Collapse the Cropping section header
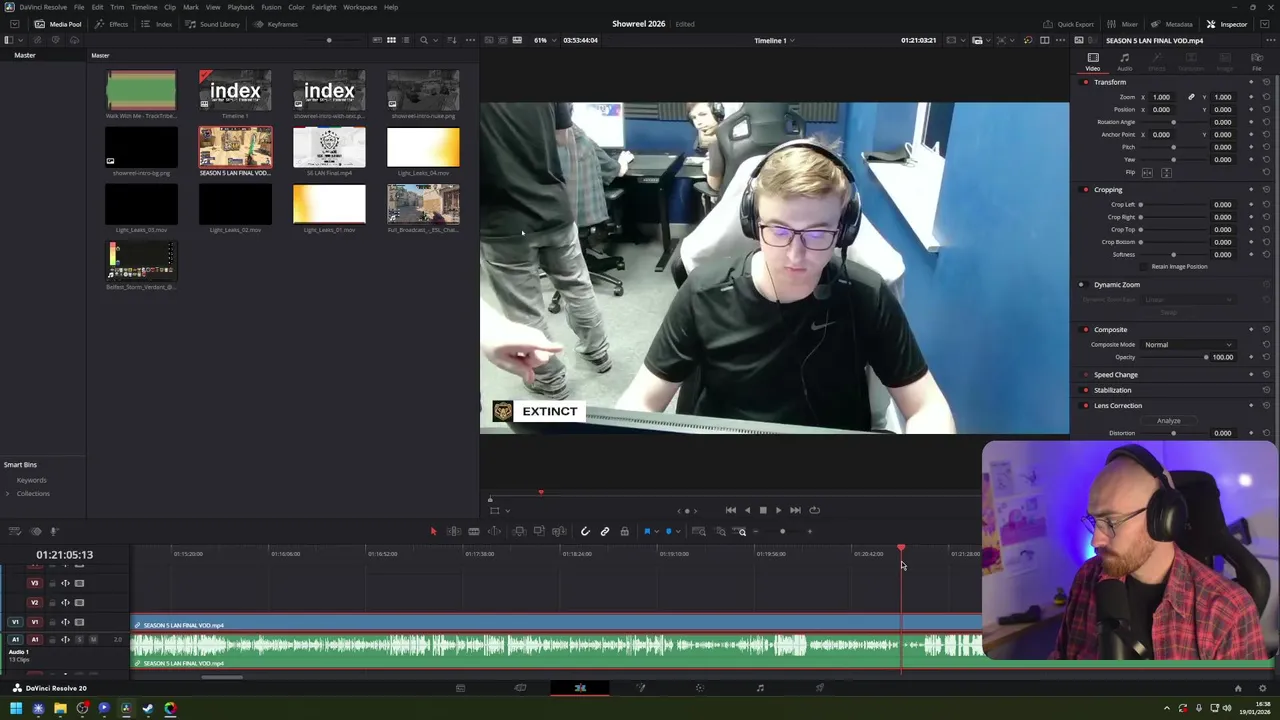Screen dimensions: 1280x720 pos(1108,189)
